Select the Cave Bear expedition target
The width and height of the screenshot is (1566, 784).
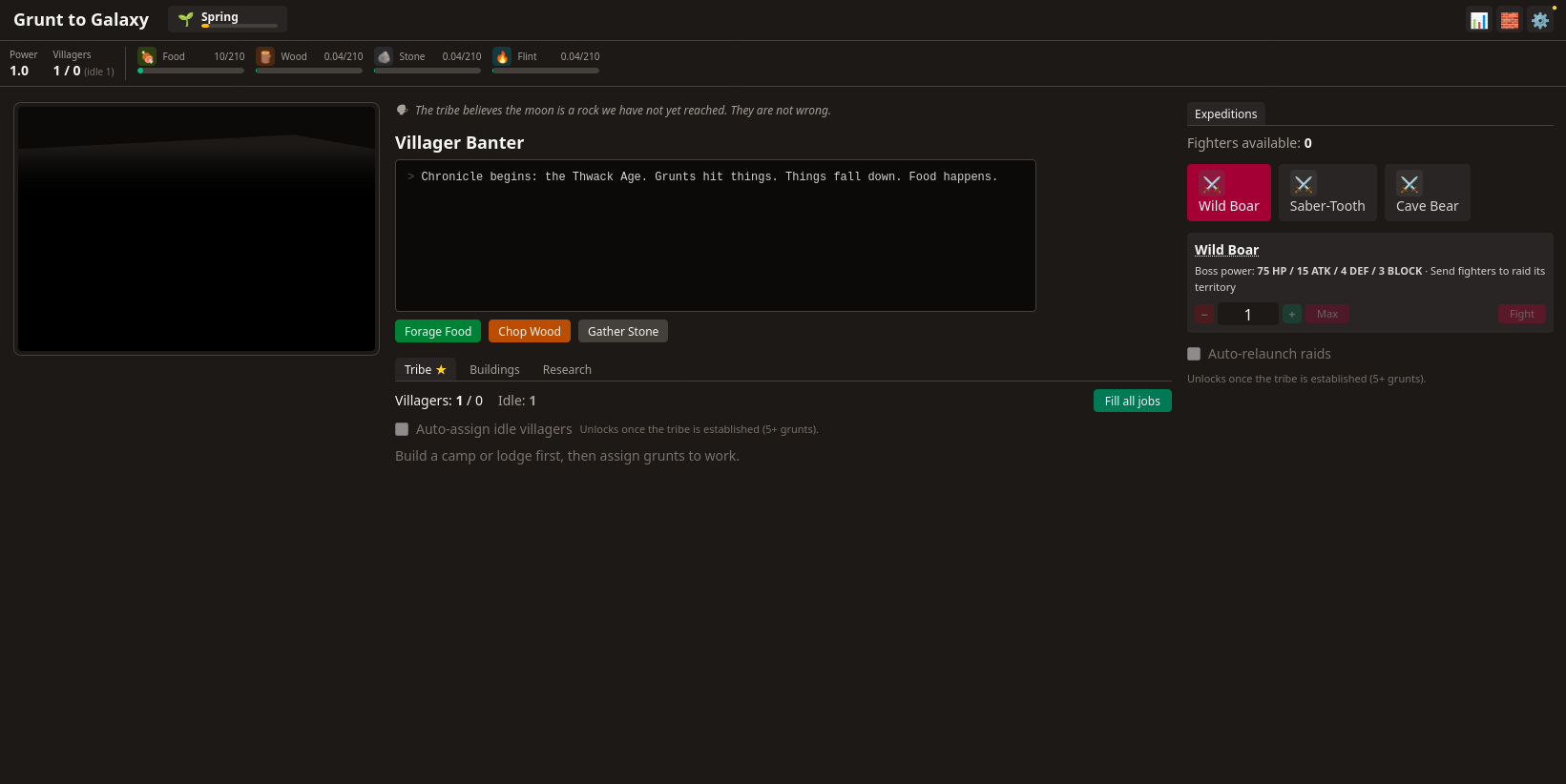[1427, 193]
